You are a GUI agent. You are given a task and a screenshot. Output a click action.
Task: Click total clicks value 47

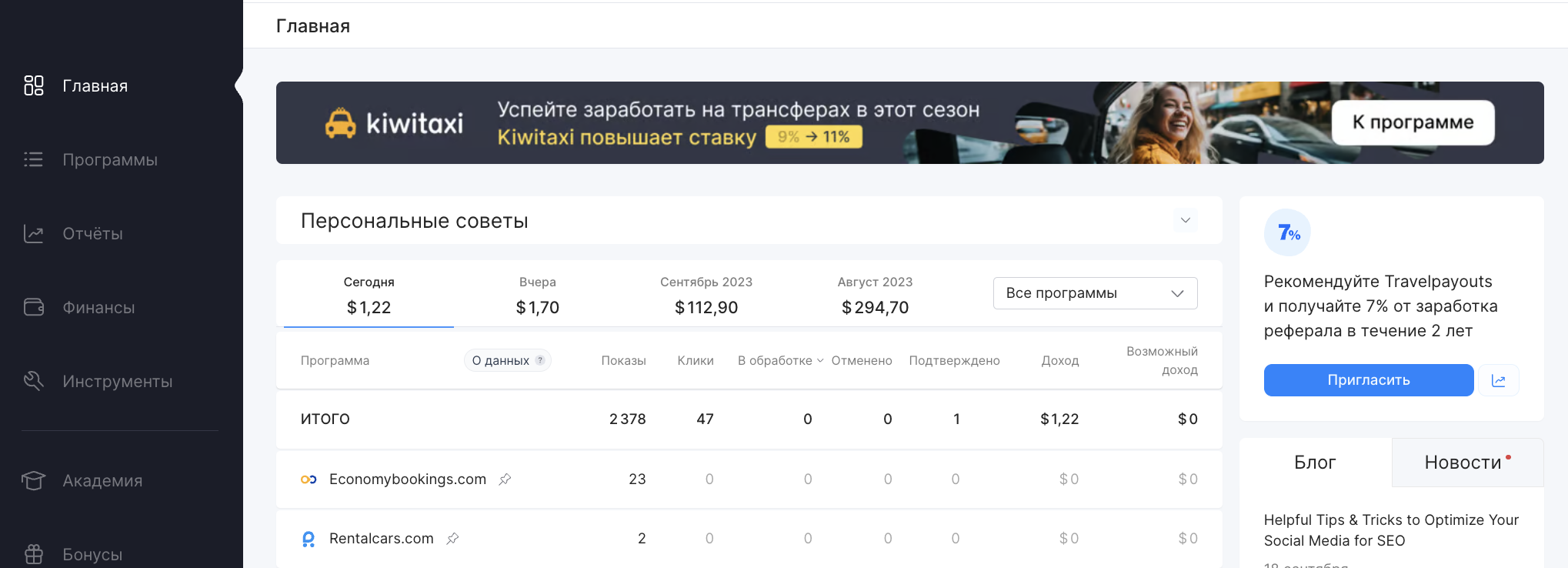(x=705, y=419)
